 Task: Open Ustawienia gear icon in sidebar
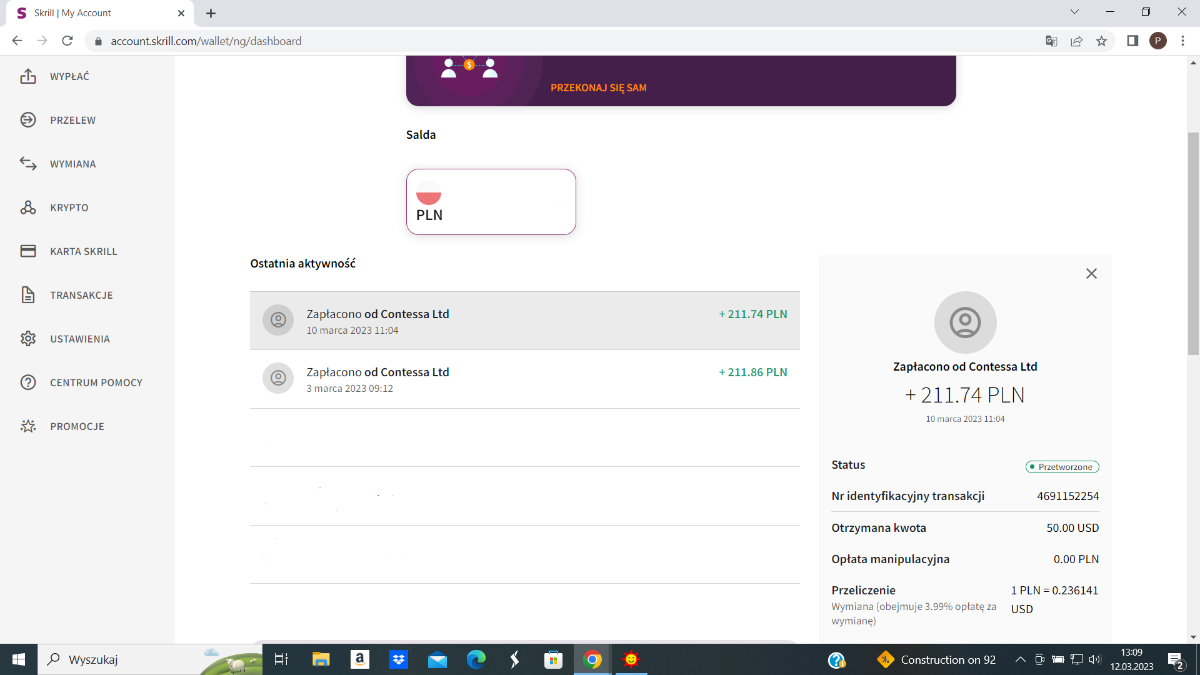pos(29,339)
